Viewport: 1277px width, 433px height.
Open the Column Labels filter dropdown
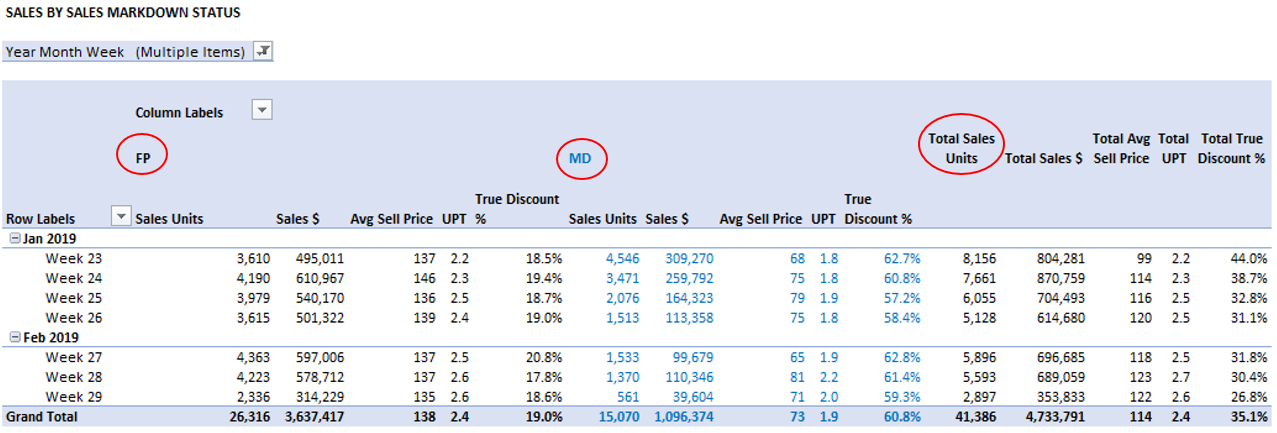[x=261, y=111]
